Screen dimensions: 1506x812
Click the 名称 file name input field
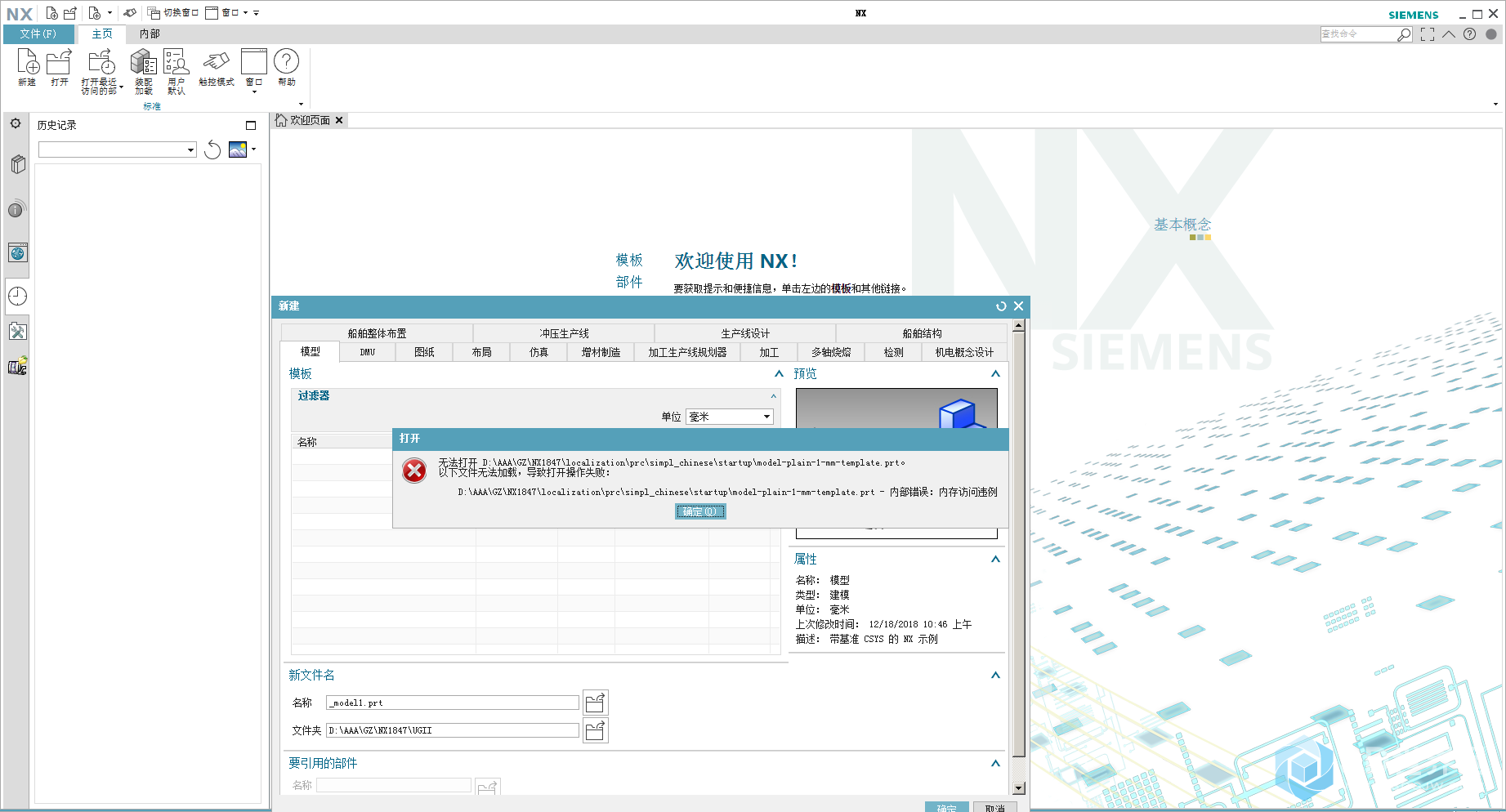click(x=453, y=703)
